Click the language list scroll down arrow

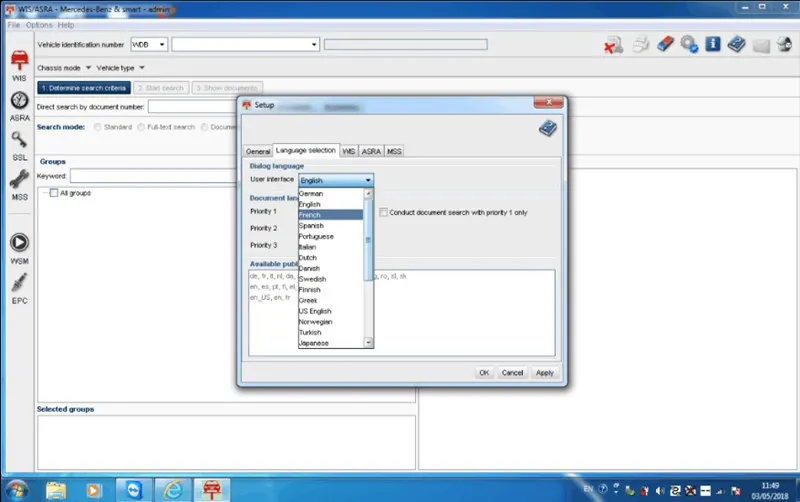pyautogui.click(x=368, y=343)
